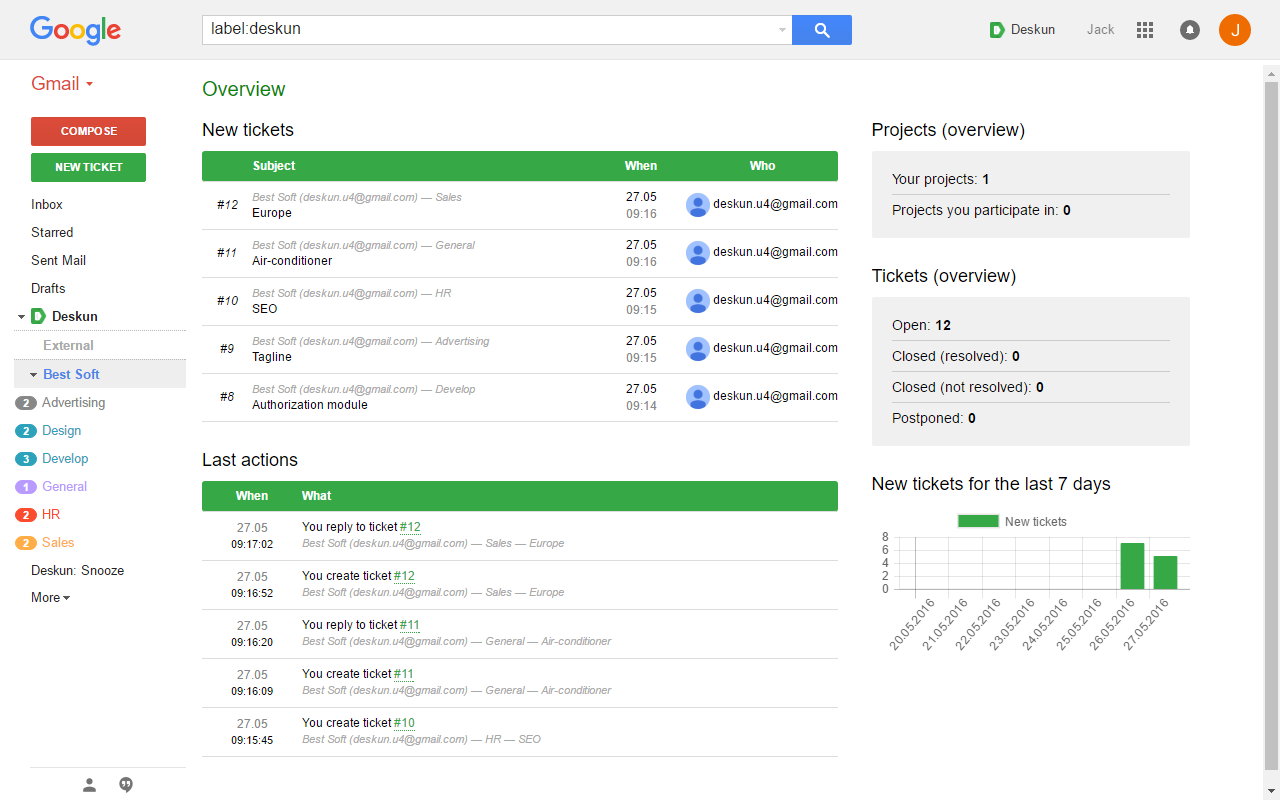This screenshot has height=800, width=1280.
Task: Click avatar icon for ticket #12
Action: coord(698,205)
